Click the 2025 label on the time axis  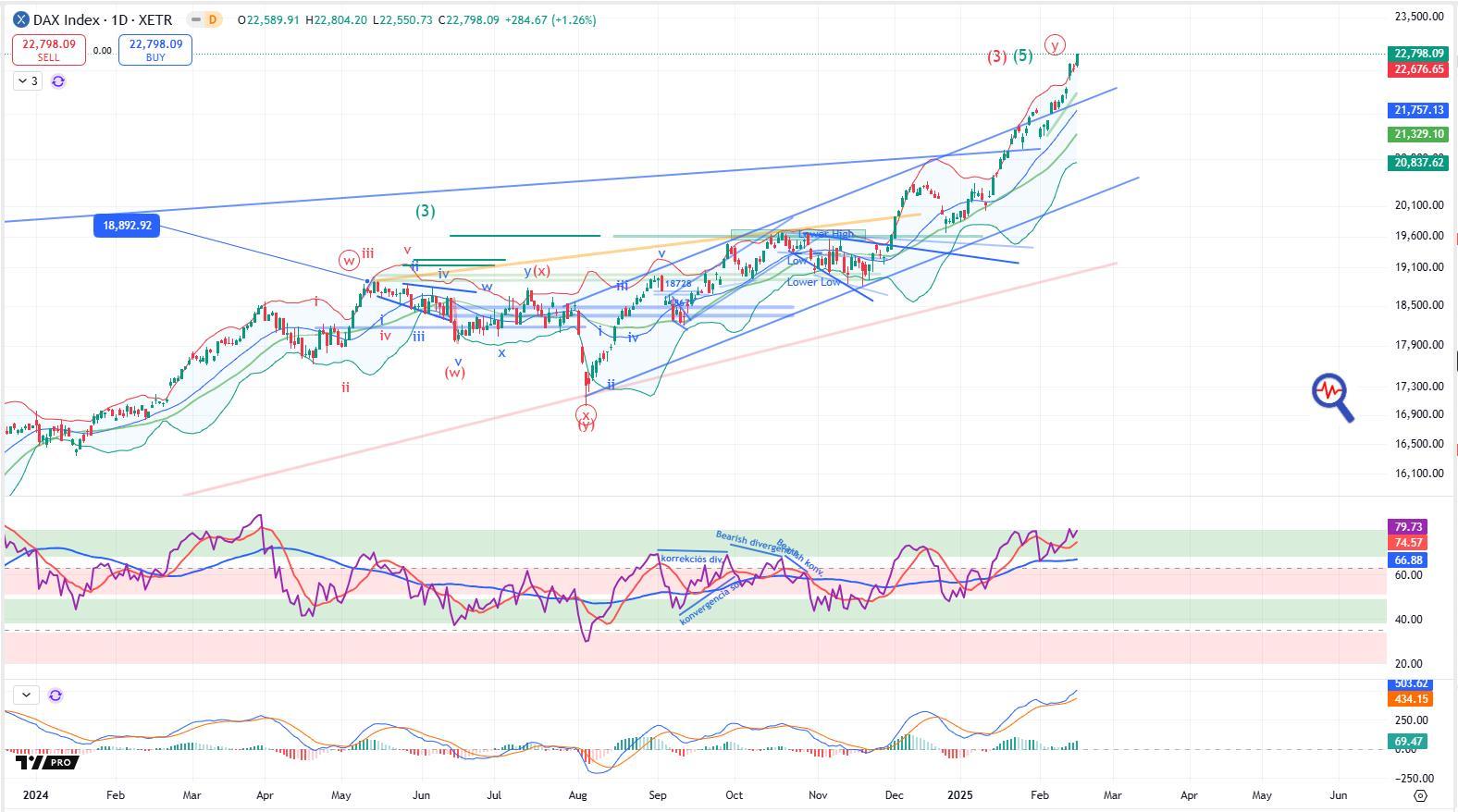click(959, 795)
